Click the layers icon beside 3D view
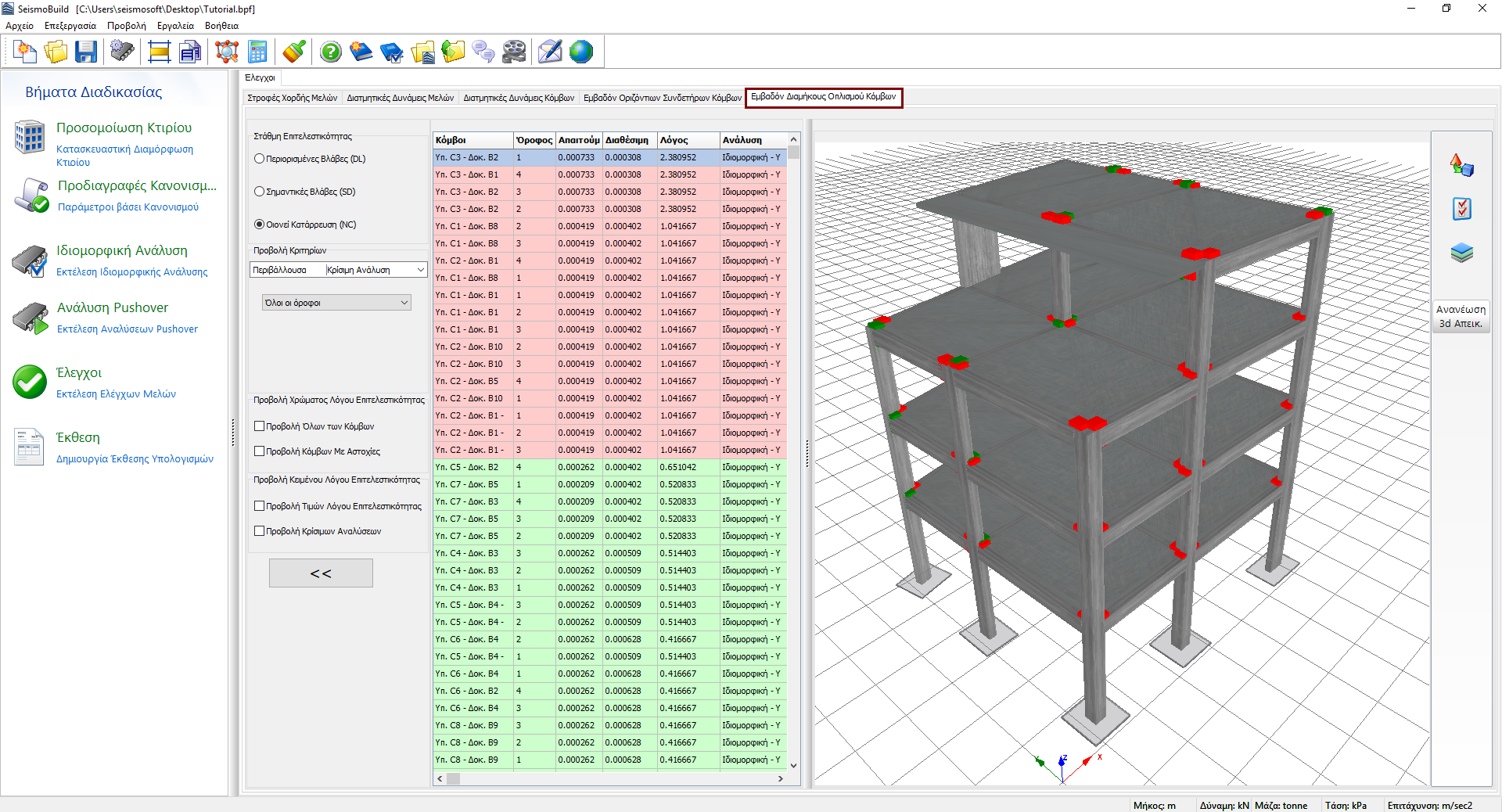The image size is (1502, 812). pyautogui.click(x=1461, y=253)
